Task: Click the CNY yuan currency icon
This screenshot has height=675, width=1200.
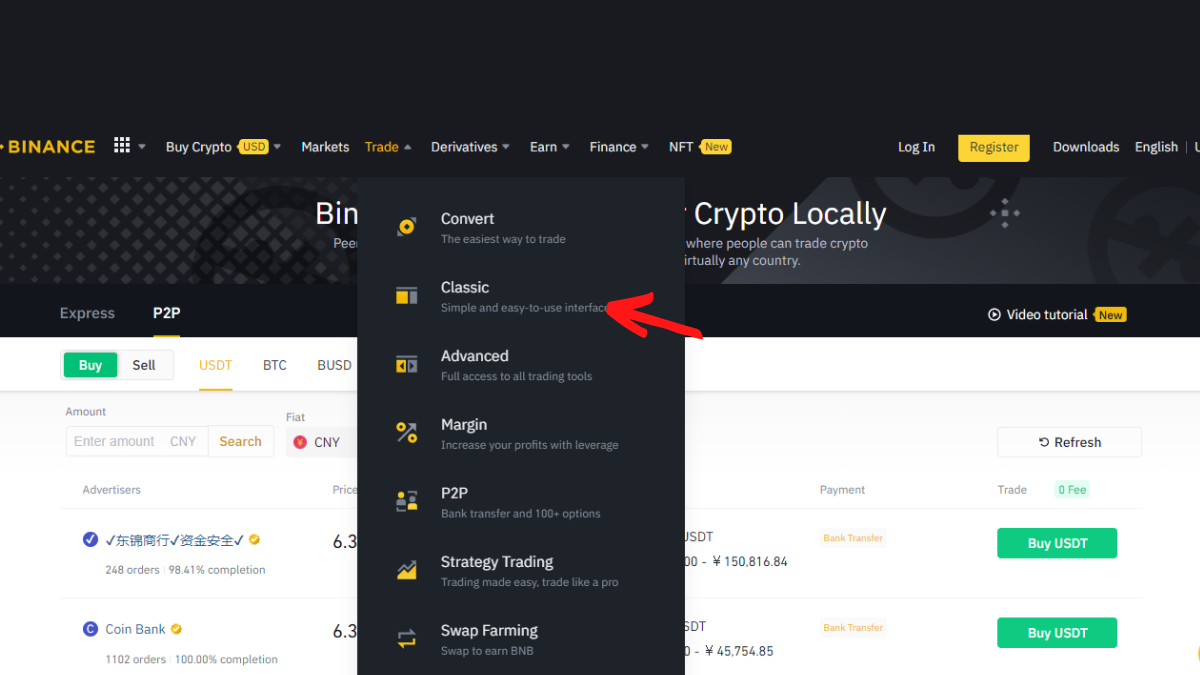Action: (x=300, y=442)
